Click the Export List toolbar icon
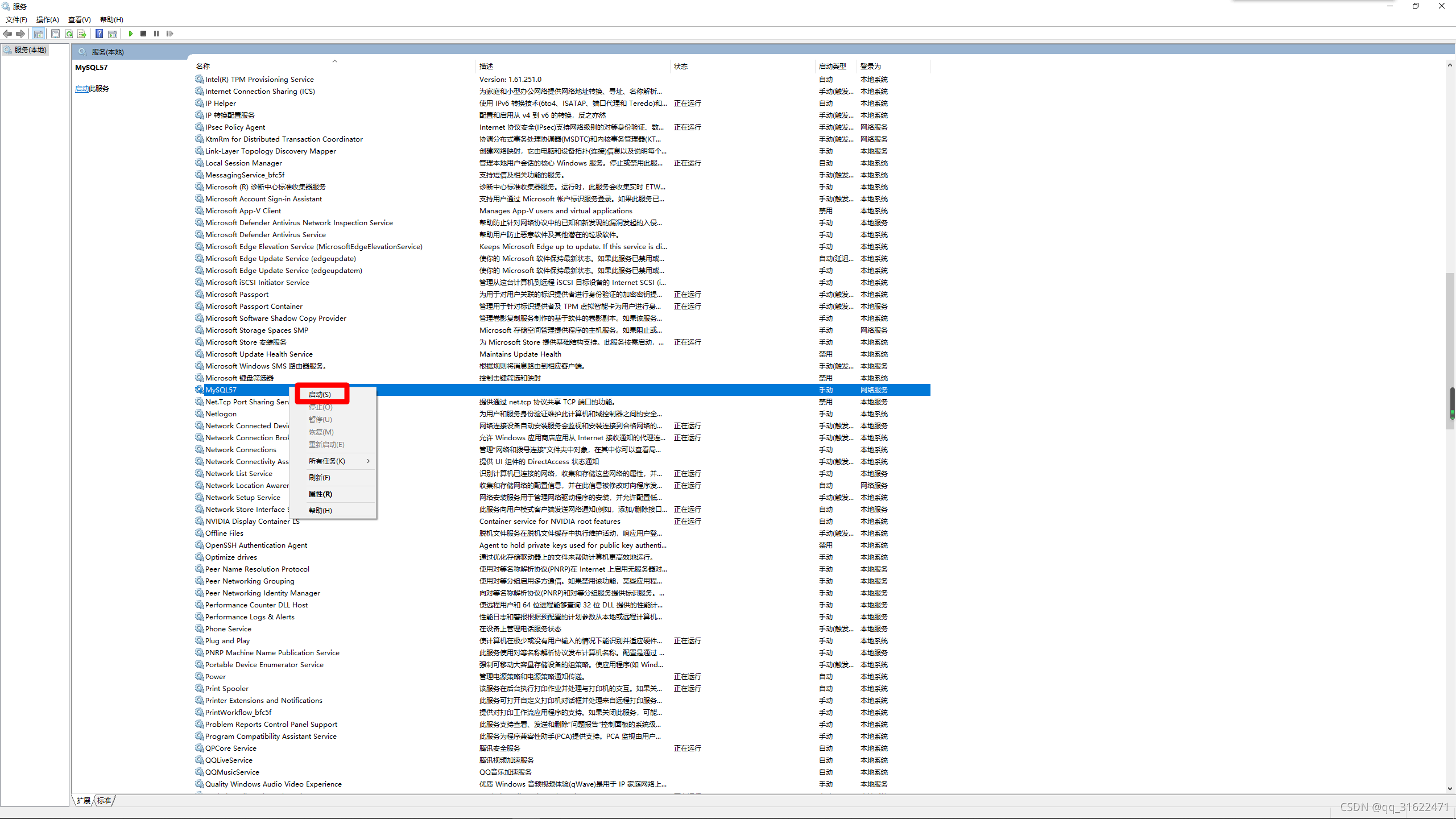Screen dimensions: 1456x819 pyautogui.click(x=82, y=34)
